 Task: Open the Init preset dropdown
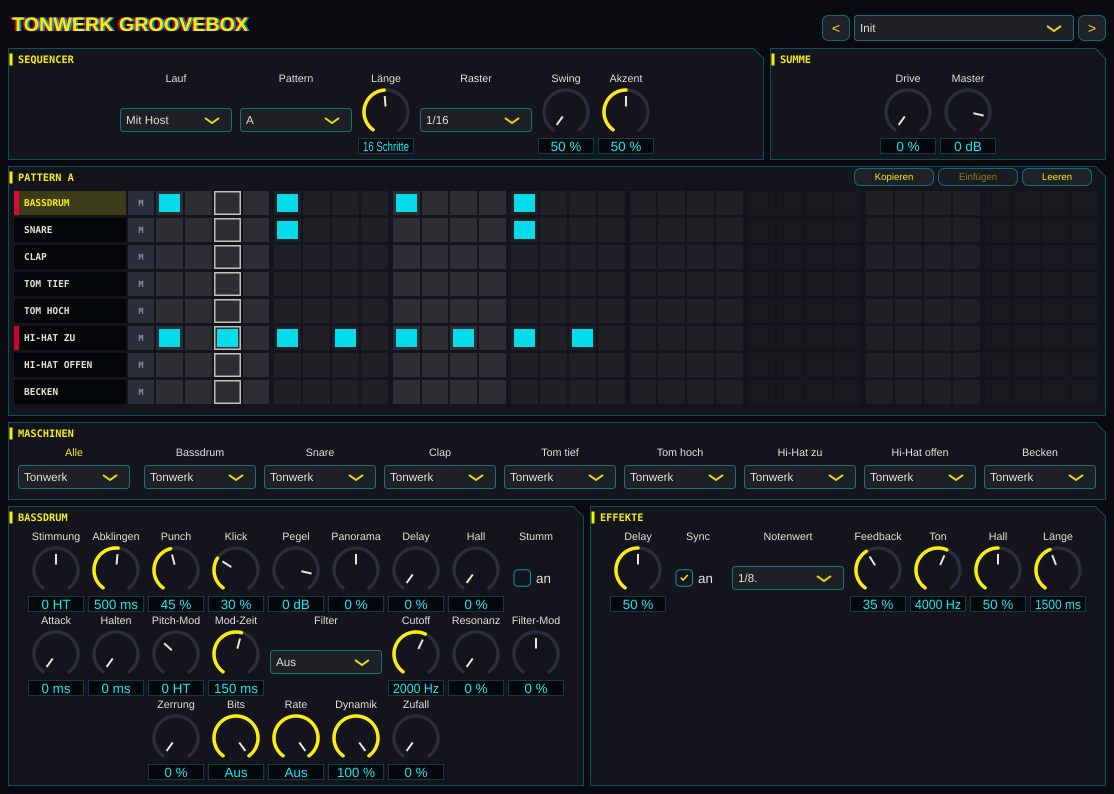[963, 28]
